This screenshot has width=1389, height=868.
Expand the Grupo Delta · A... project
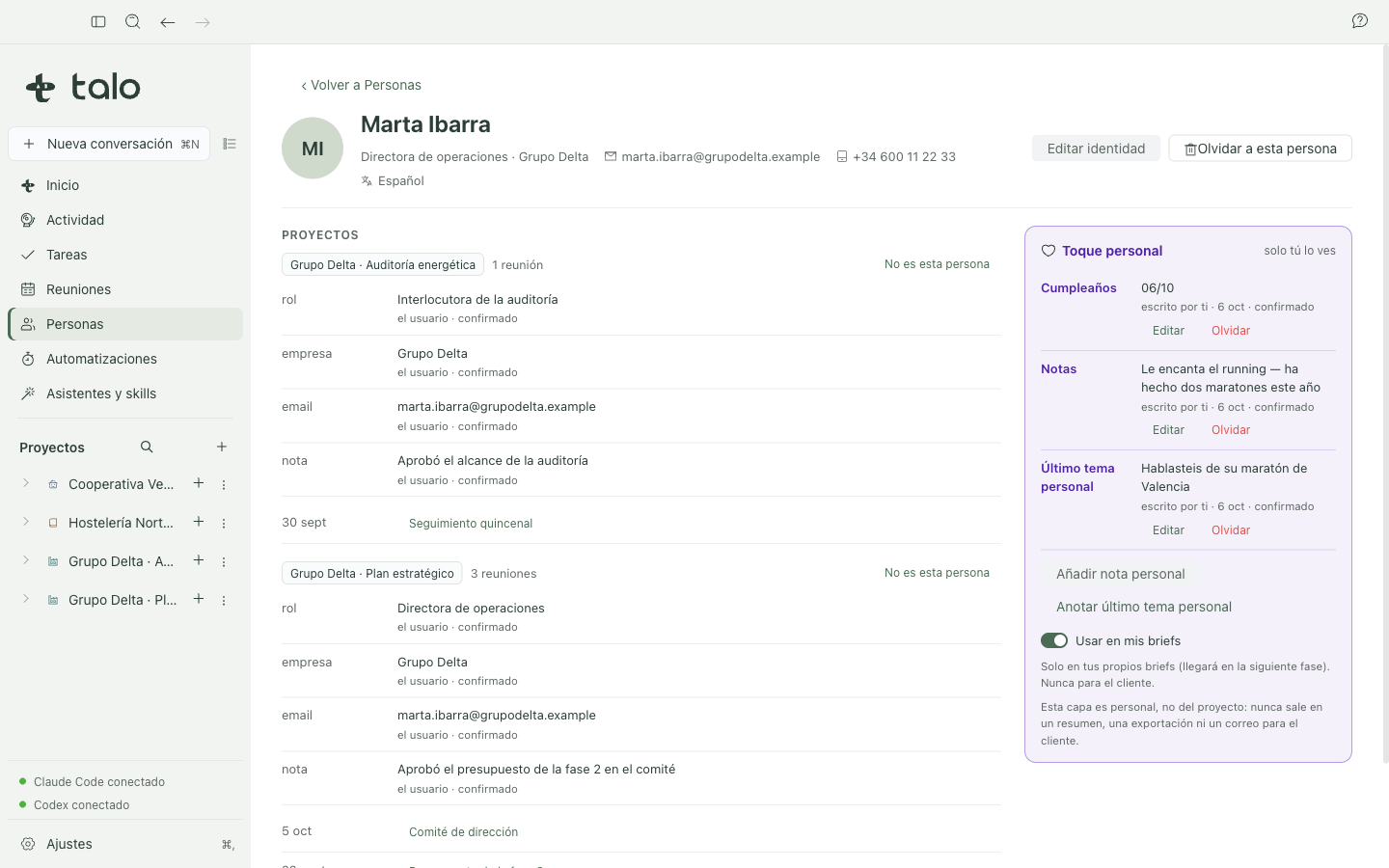pyautogui.click(x=26, y=560)
